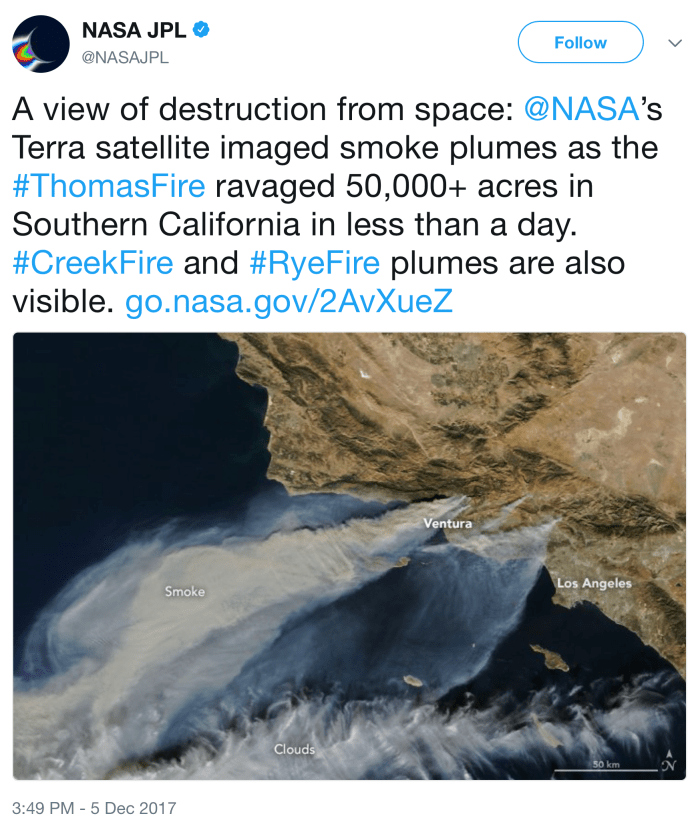Image resolution: width=700 pixels, height=830 pixels.
Task: Open the #CreekFire hashtag
Action: pos(93,264)
